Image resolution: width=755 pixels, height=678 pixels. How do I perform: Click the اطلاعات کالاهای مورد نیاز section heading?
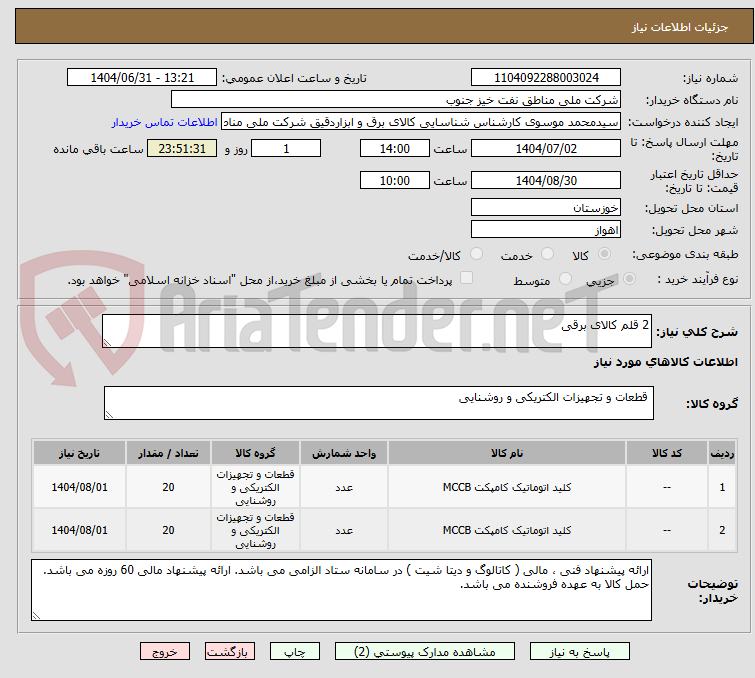(x=665, y=362)
